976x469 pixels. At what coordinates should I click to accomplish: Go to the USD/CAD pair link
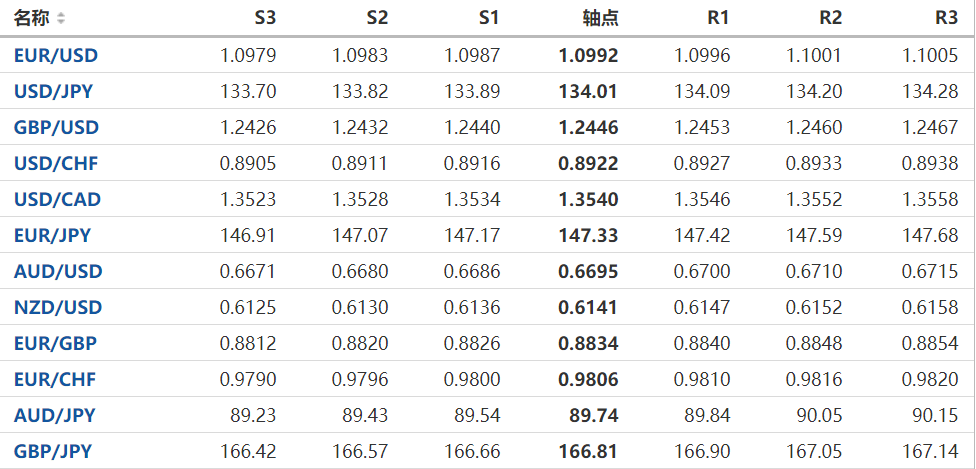click(x=57, y=200)
